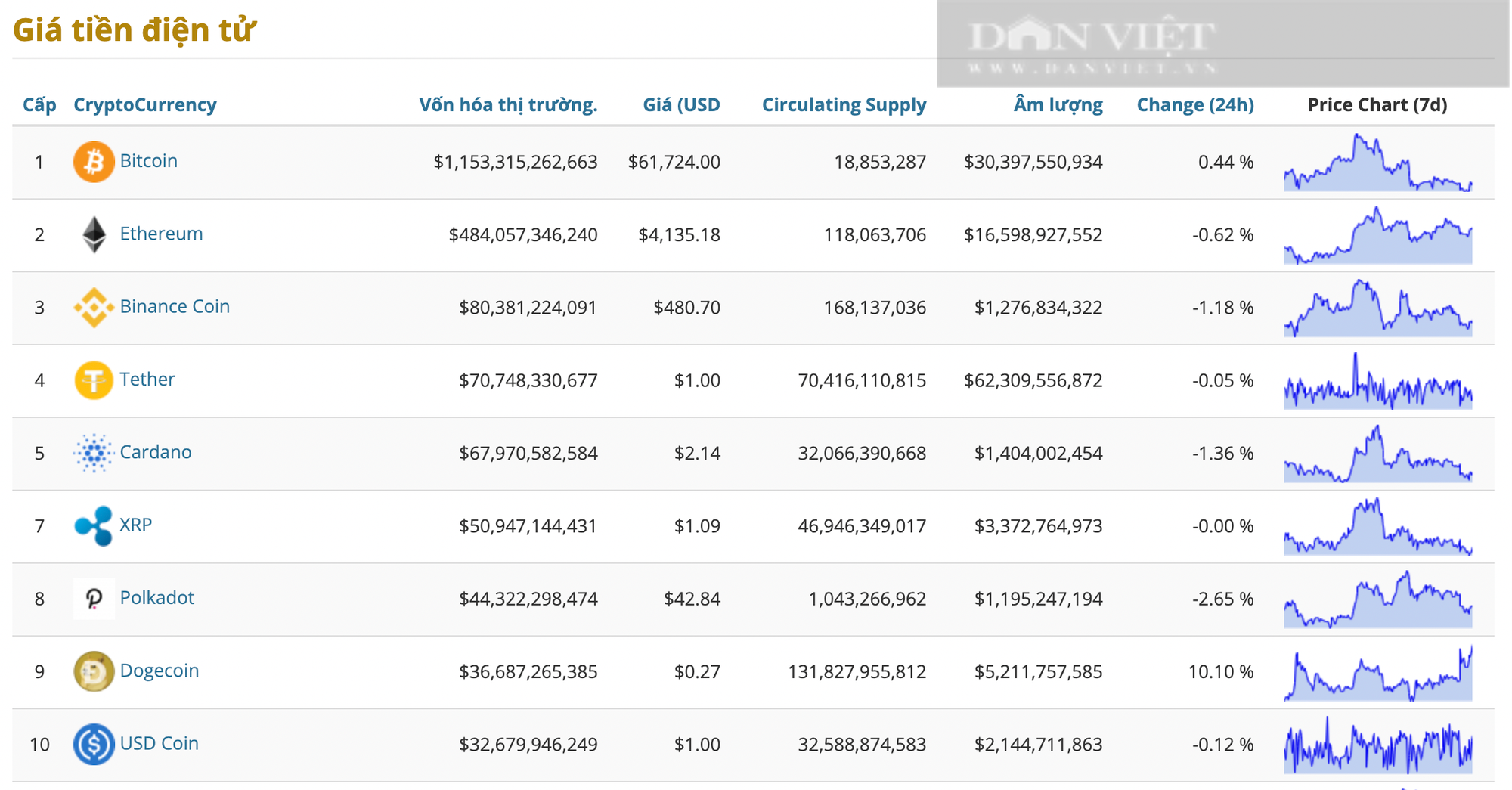Select supply value 131,827,955,812

pyautogui.click(x=857, y=671)
